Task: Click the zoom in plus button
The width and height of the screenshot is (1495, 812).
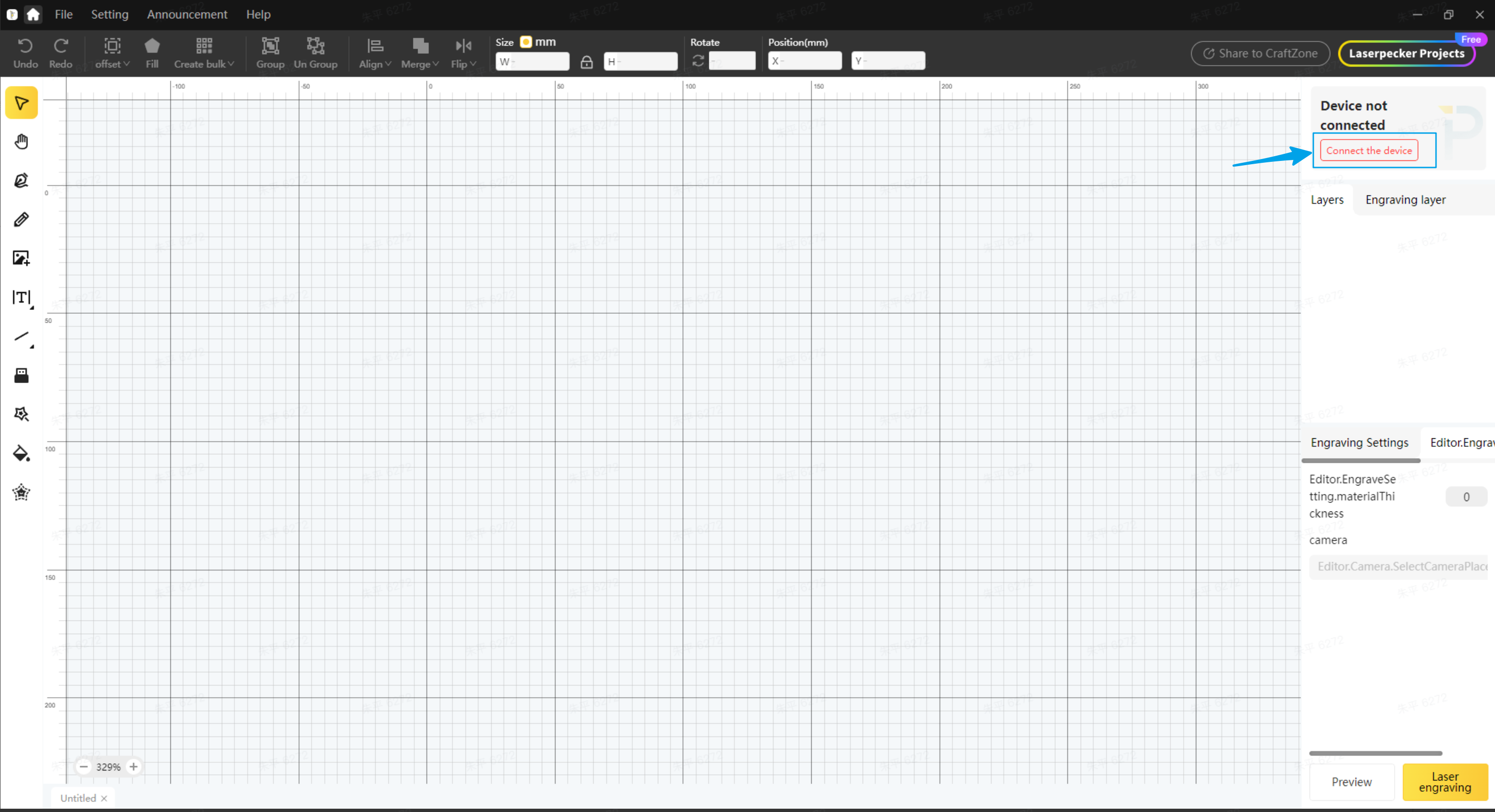Action: pyautogui.click(x=134, y=767)
